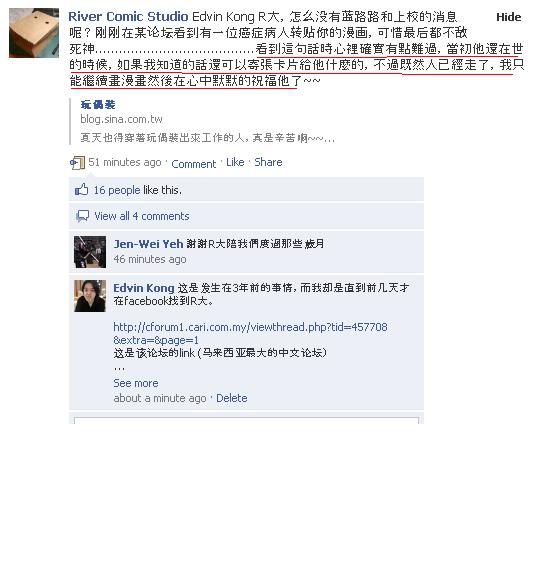This screenshot has width=546, height=562.
Task: Click Comment under the post
Action: [194, 164]
